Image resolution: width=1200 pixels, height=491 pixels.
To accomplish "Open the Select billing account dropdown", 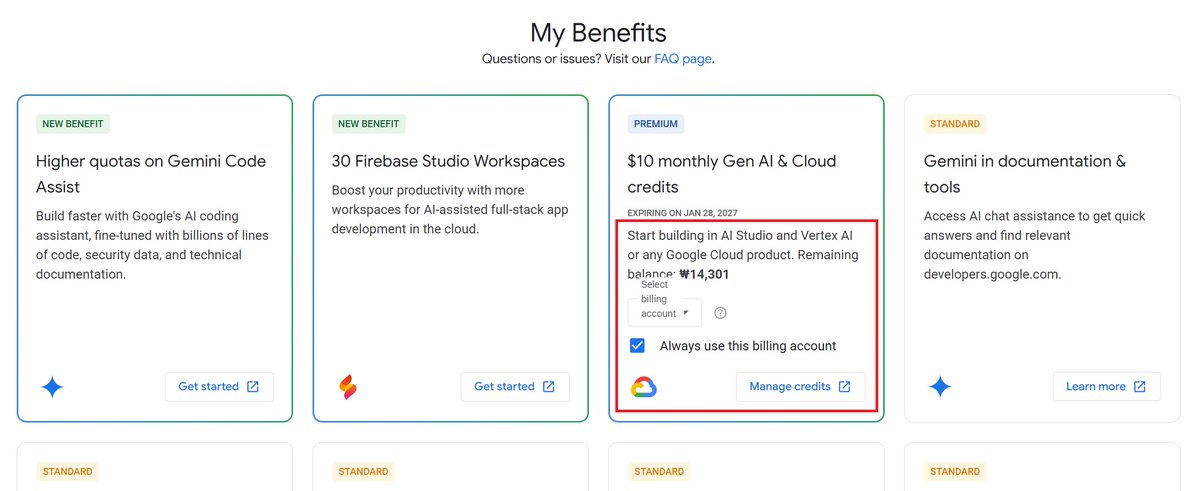I will 665,312.
